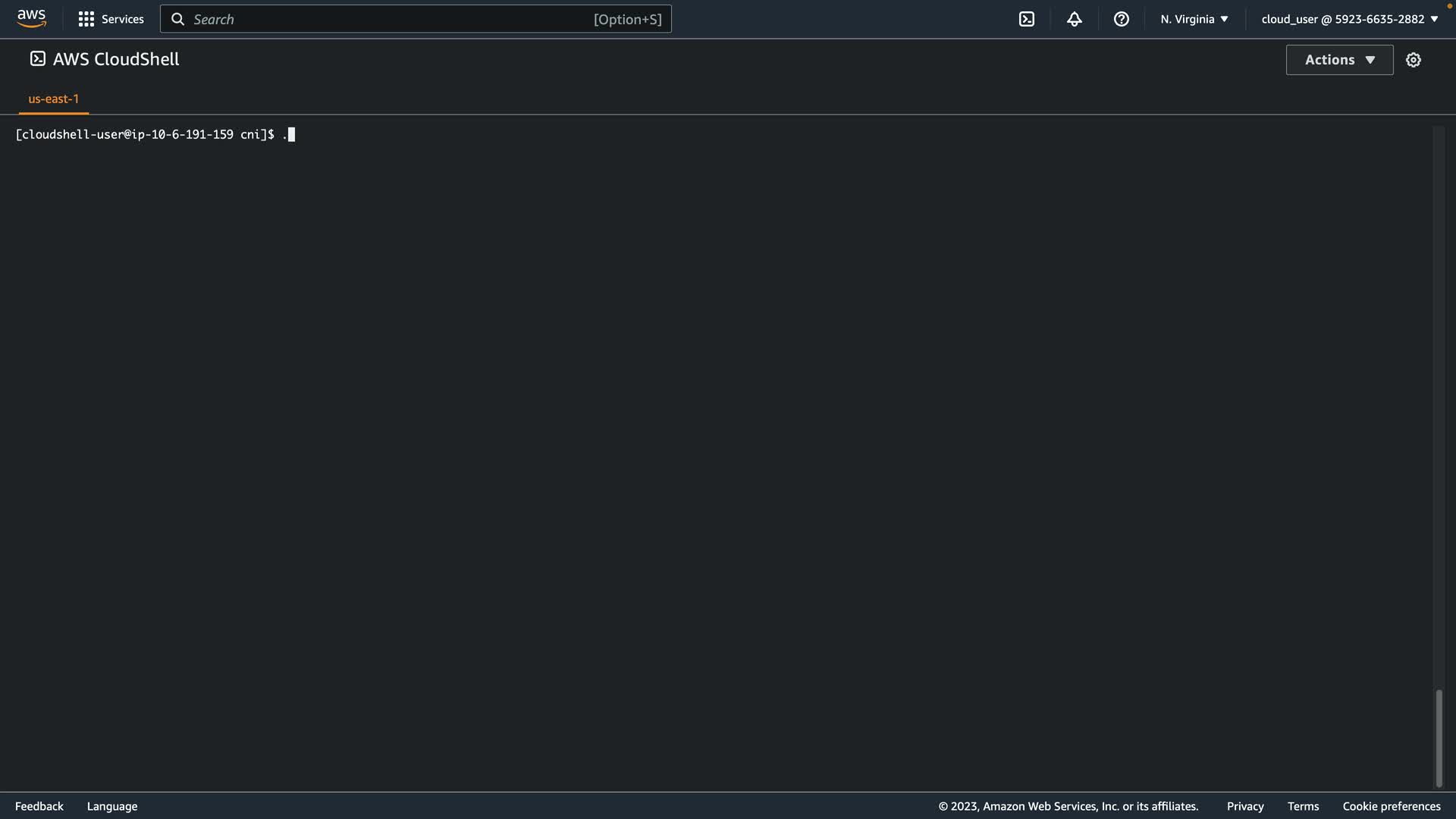This screenshot has height=819, width=1456.
Task: Open the Language selector in footer
Action: 112,806
